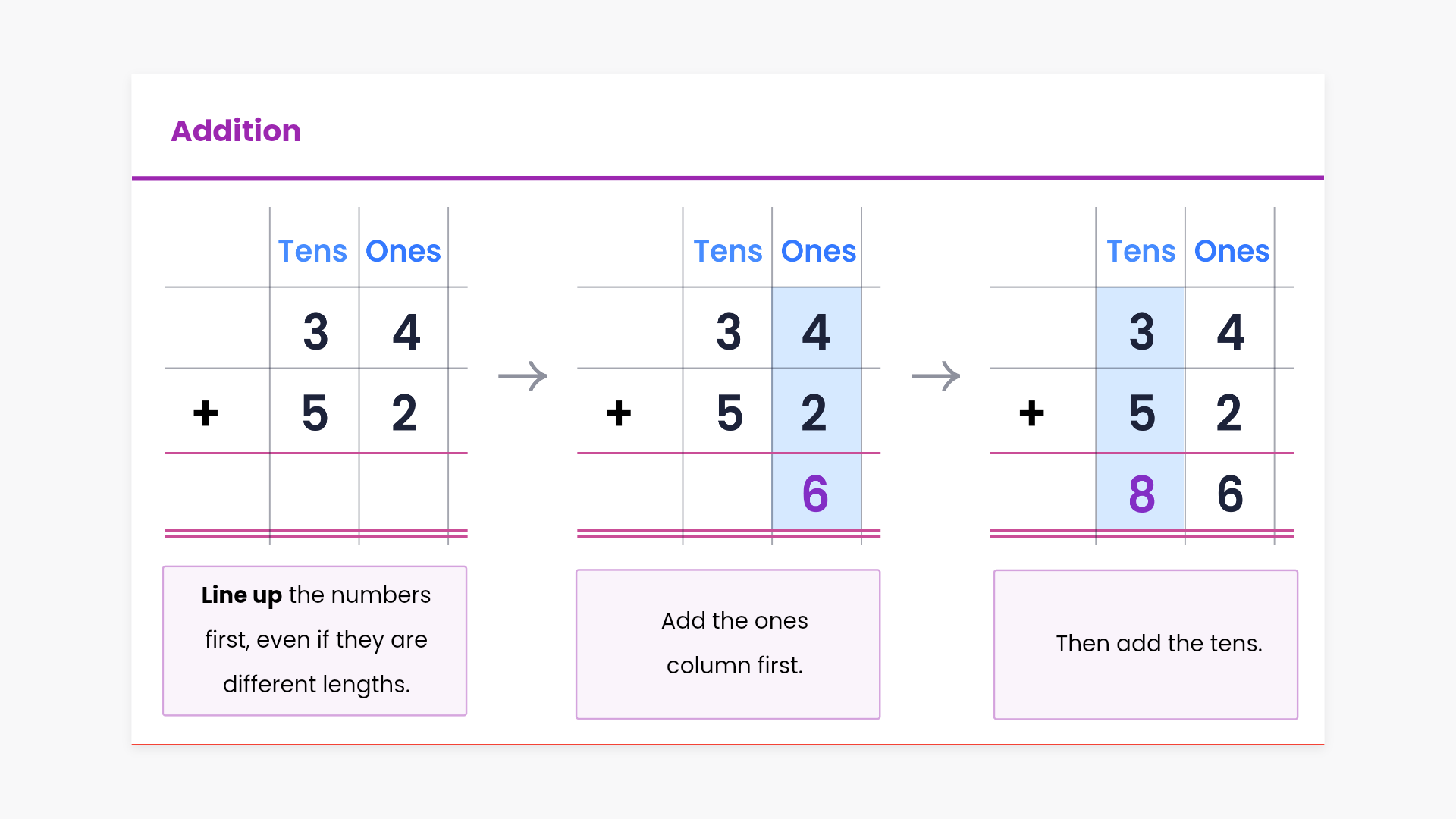This screenshot has height=819, width=1456.
Task: Select the "Line up the numbers" caption box
Action: (315, 641)
